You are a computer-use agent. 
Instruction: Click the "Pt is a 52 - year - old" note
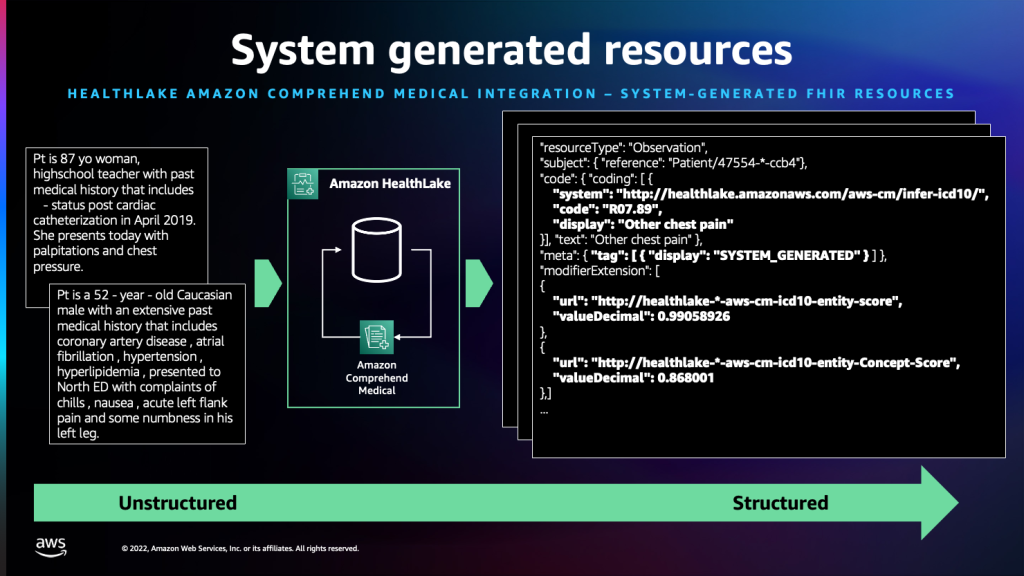tap(148, 364)
